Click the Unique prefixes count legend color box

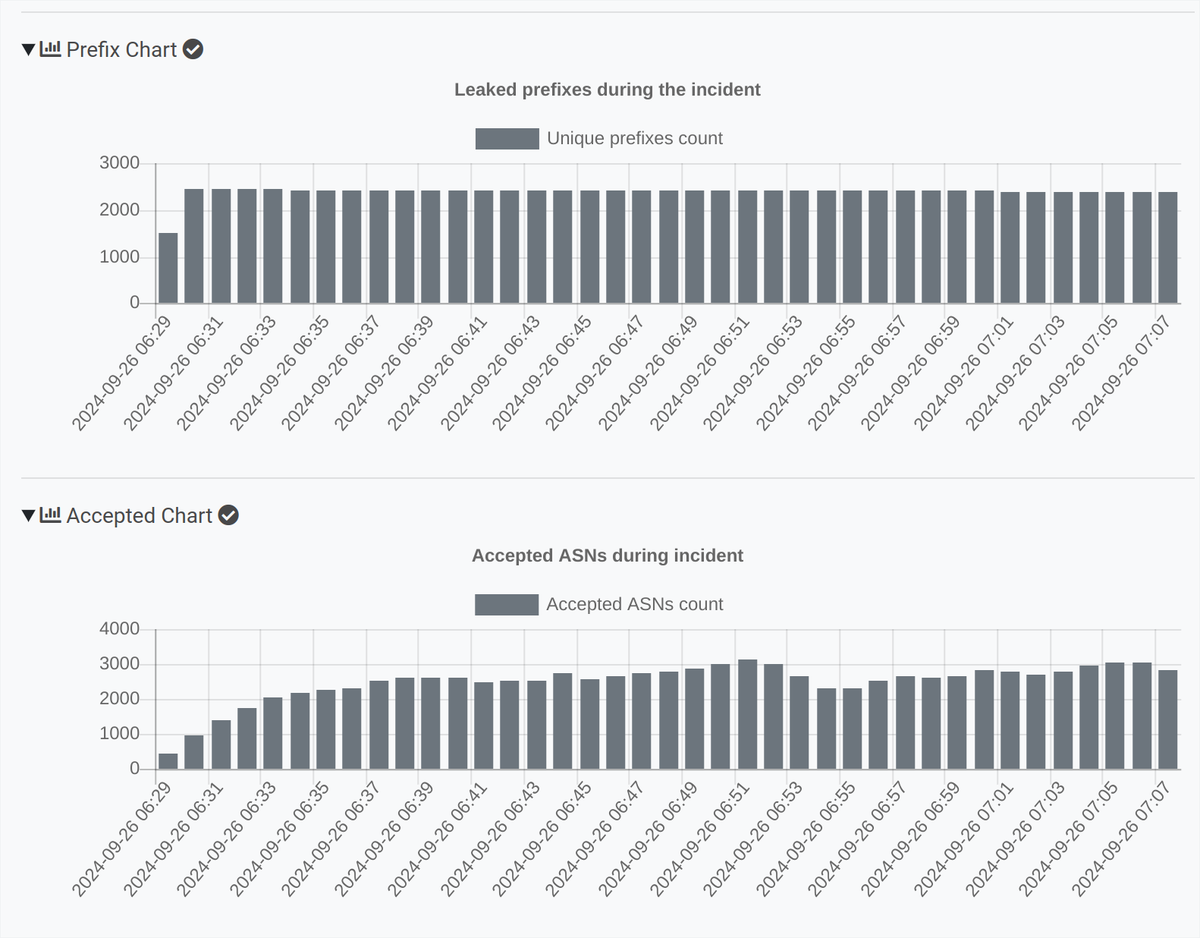(x=507, y=138)
